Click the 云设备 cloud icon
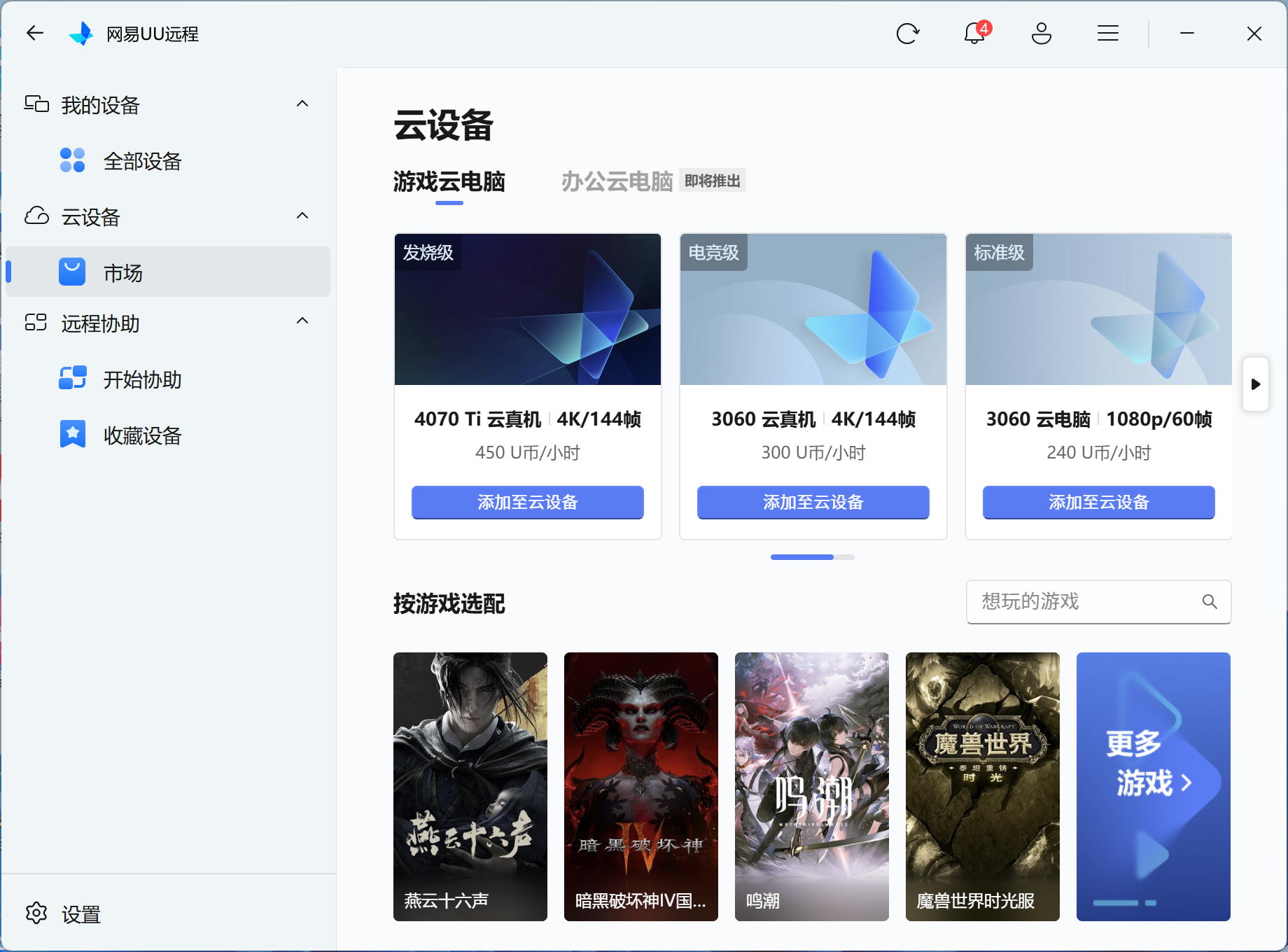 click(36, 216)
